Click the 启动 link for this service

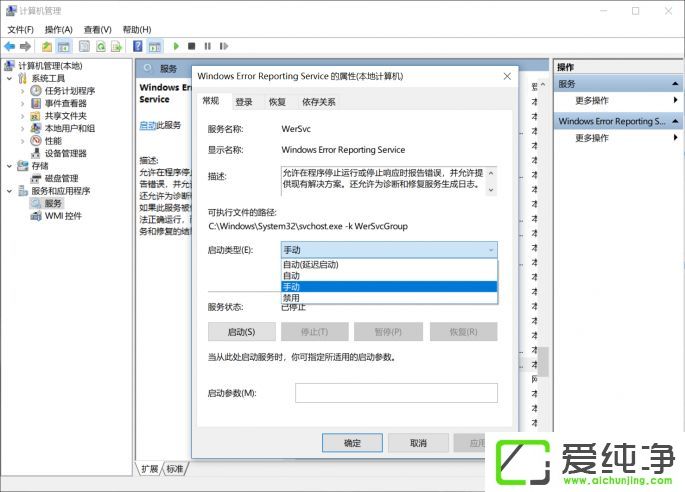click(148, 125)
